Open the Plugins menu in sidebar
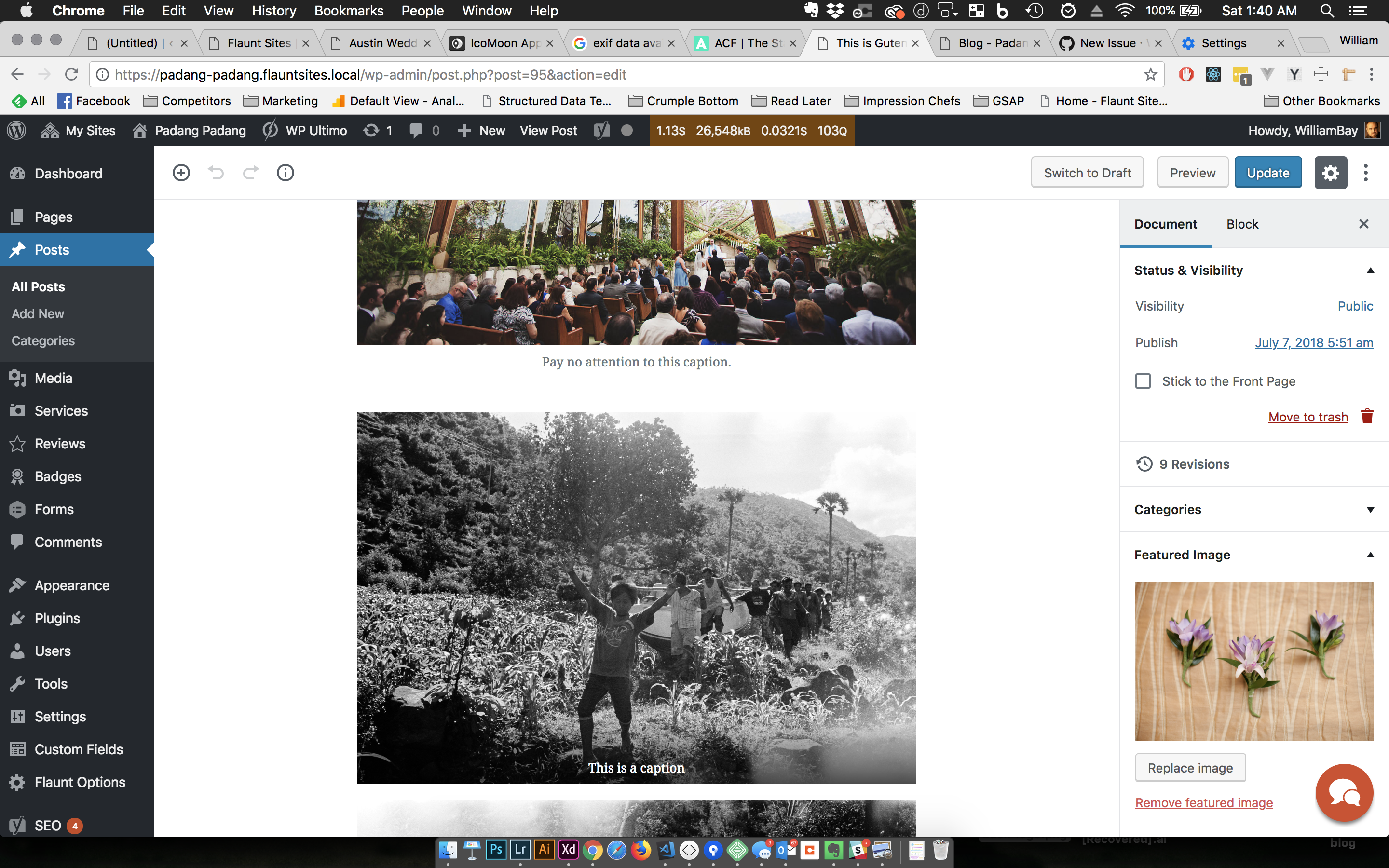Viewport: 1389px width, 868px height. tap(57, 618)
